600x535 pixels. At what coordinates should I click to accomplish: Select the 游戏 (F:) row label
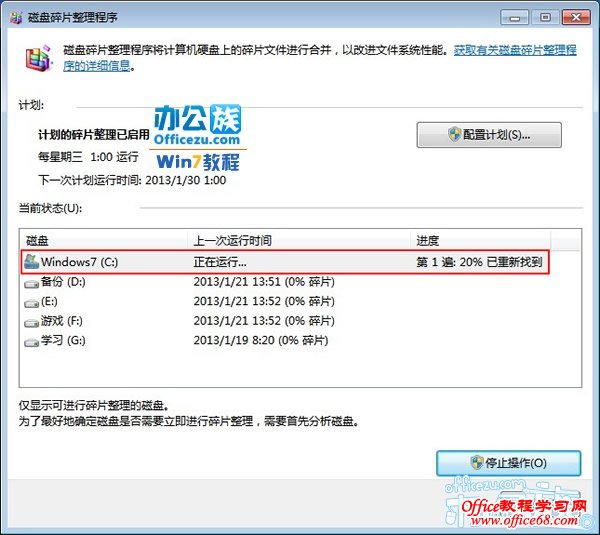click(x=62, y=321)
